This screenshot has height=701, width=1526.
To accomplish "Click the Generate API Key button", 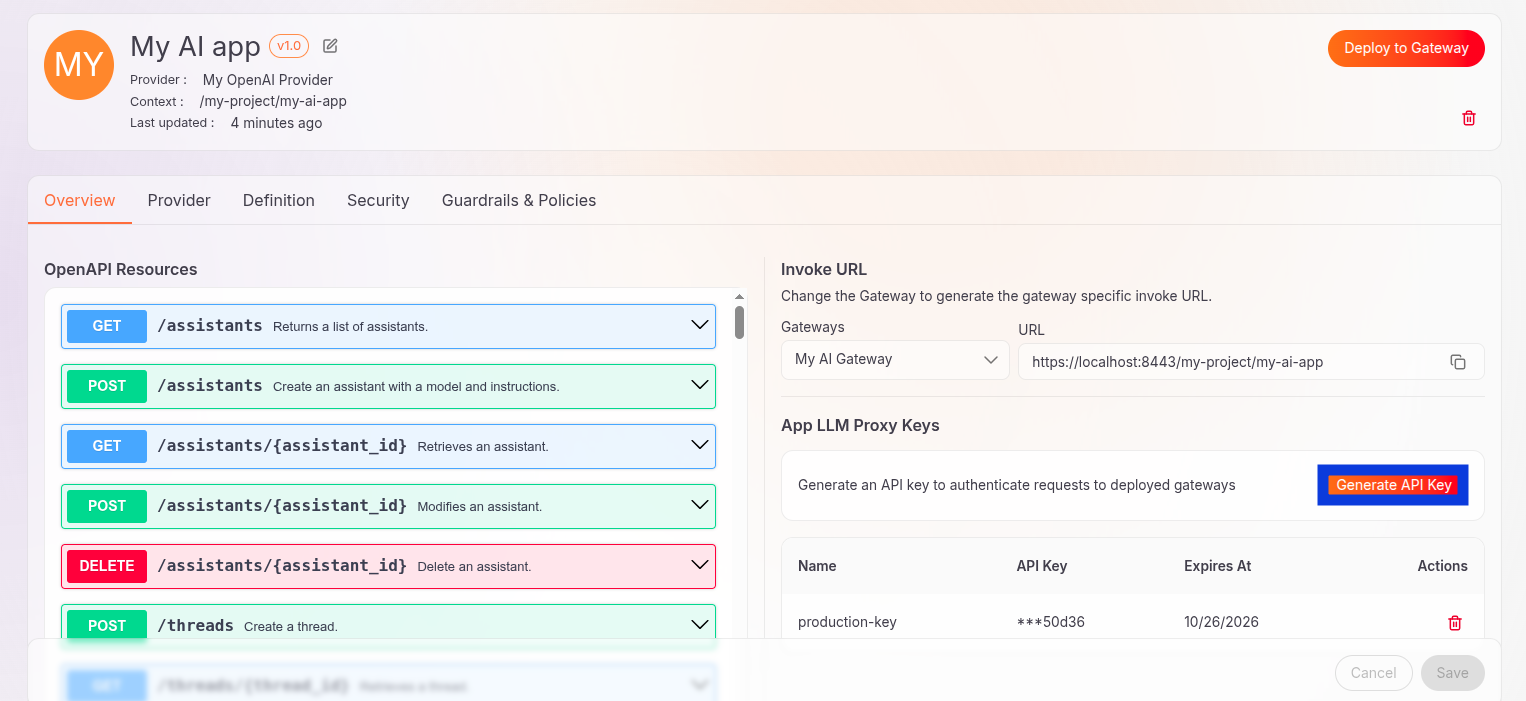I will (1393, 485).
